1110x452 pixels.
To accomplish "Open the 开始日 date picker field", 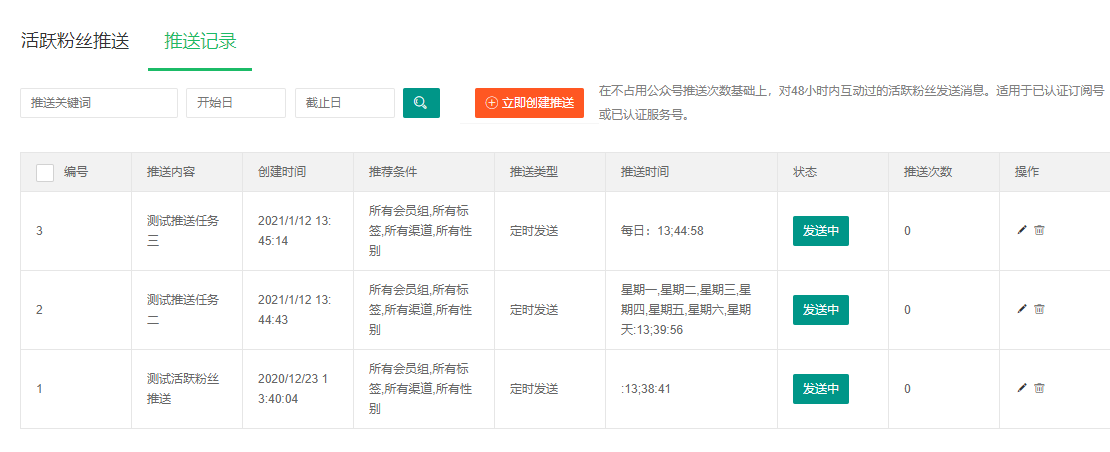I will coord(236,103).
